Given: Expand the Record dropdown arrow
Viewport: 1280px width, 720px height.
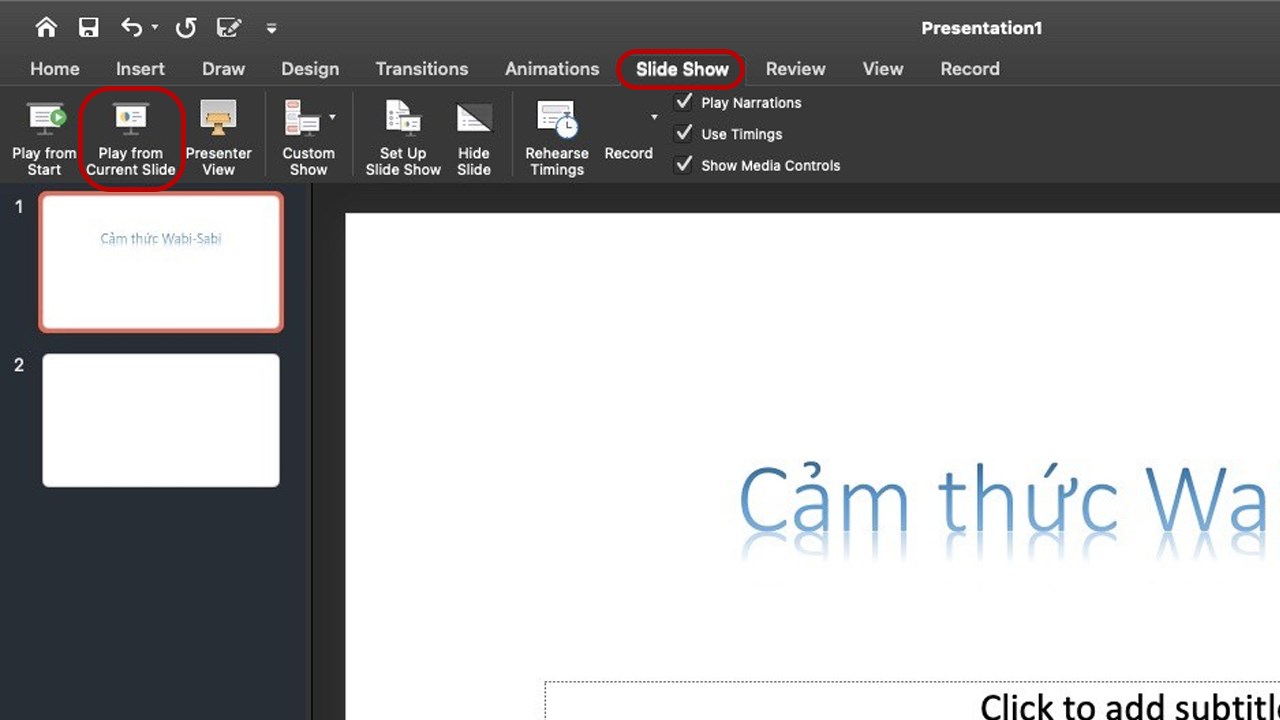Looking at the screenshot, I should pos(655,118).
